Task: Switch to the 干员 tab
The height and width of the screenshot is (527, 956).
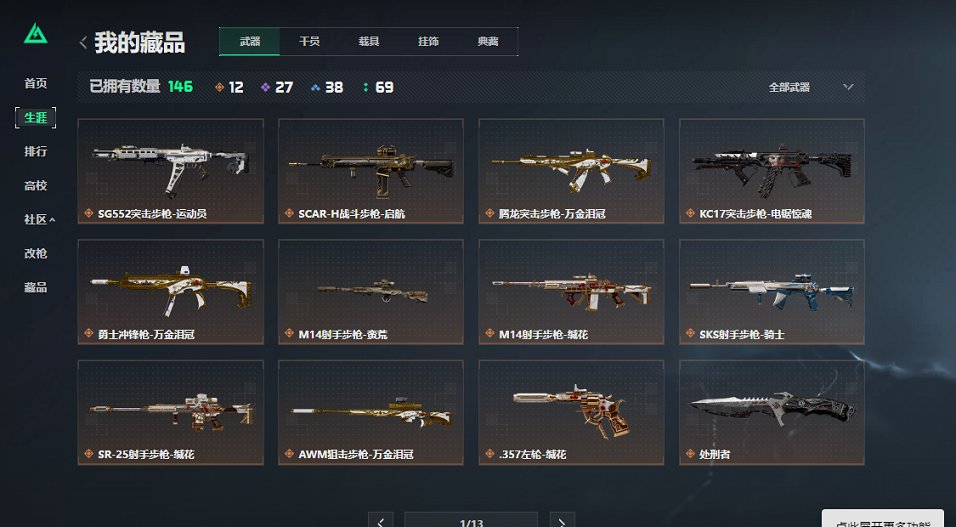Action: click(309, 41)
